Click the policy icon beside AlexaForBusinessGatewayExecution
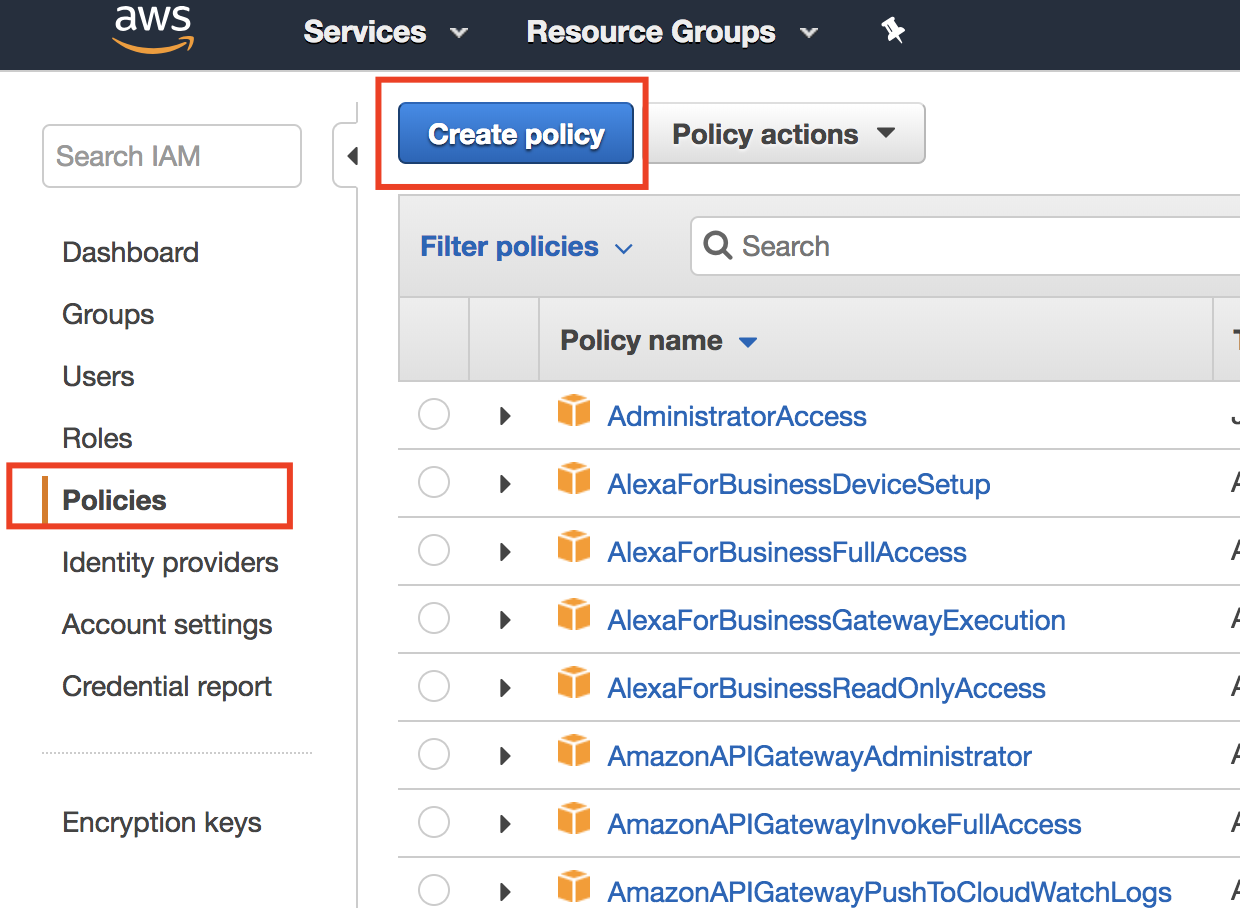Viewport: 1240px width, 908px height. coord(574,616)
